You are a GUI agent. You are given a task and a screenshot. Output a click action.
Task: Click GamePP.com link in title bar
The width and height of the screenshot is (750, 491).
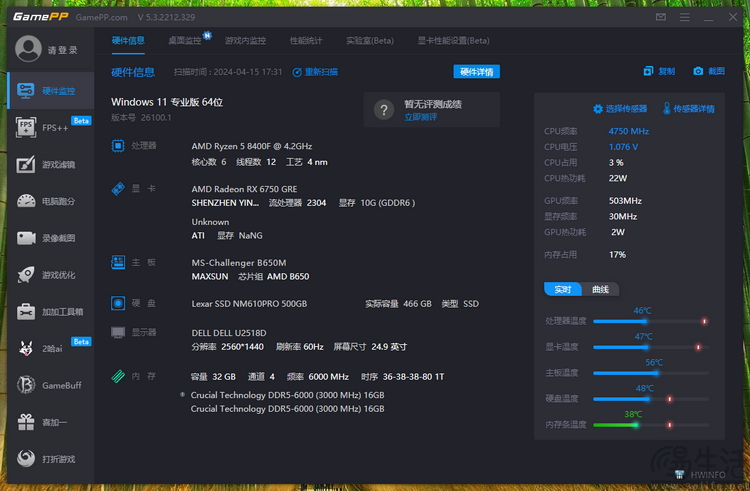[101, 17]
